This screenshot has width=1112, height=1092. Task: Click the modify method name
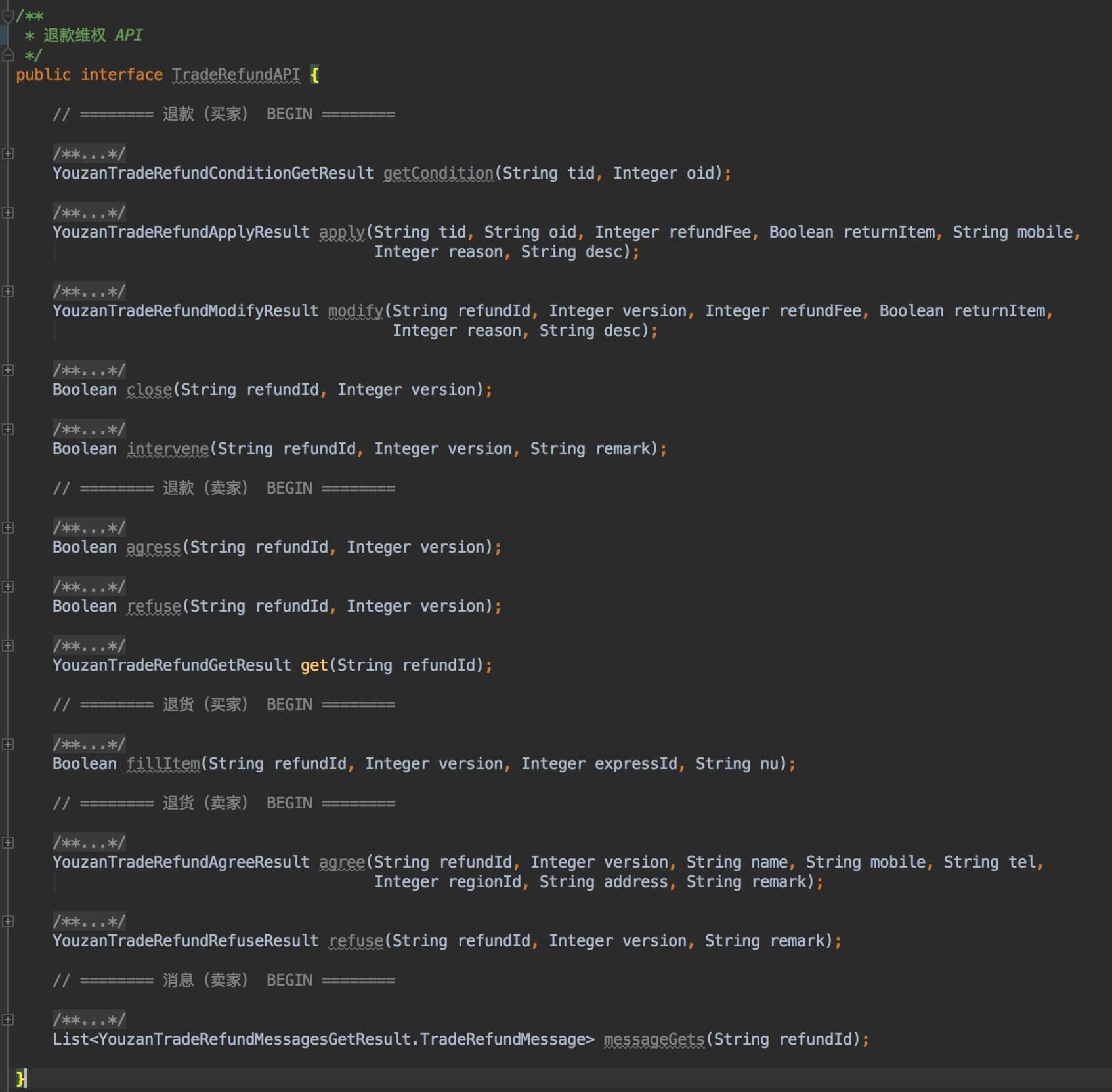(x=356, y=311)
